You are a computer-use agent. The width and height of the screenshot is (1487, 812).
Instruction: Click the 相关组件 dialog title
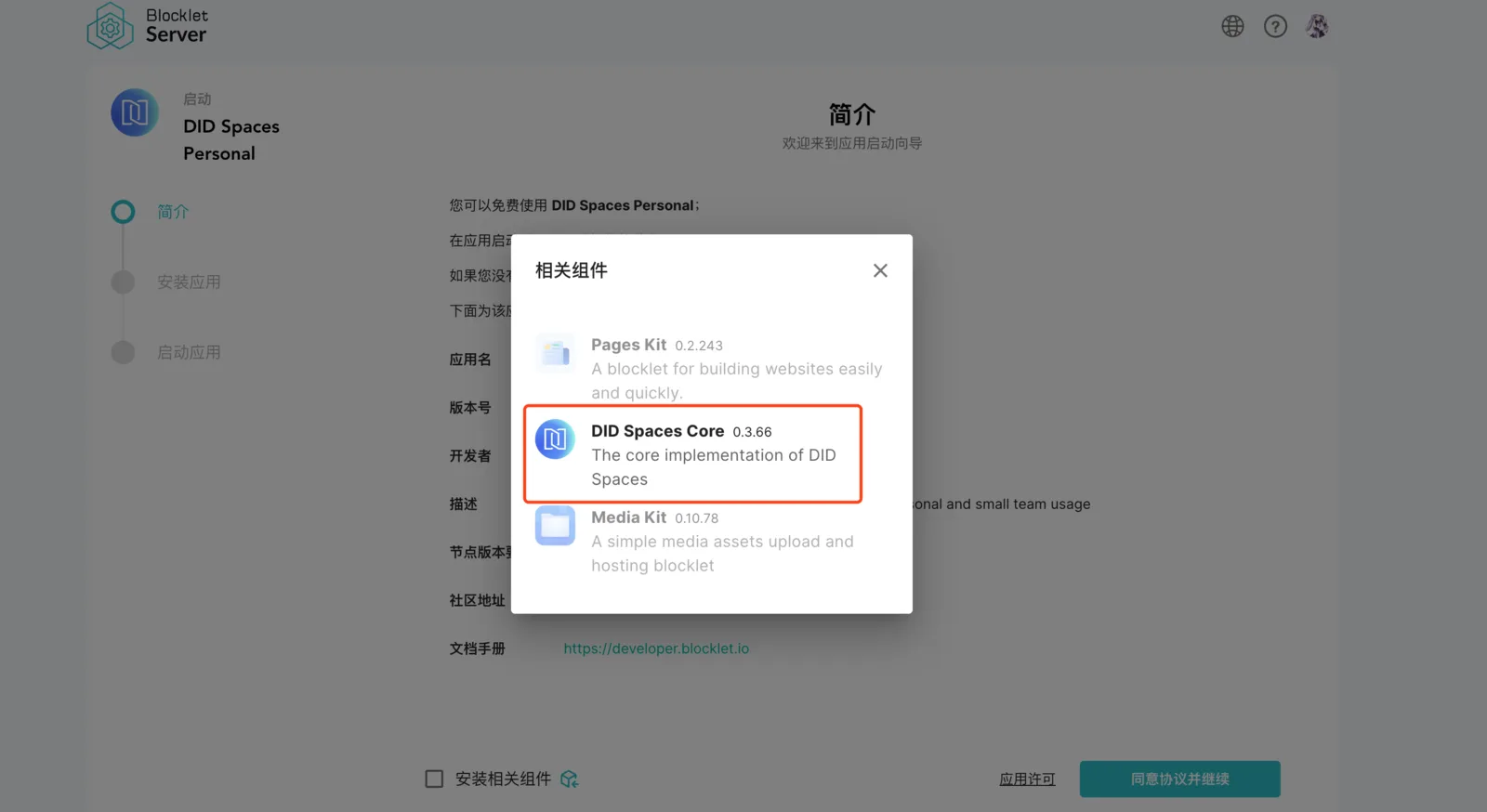pos(572,270)
